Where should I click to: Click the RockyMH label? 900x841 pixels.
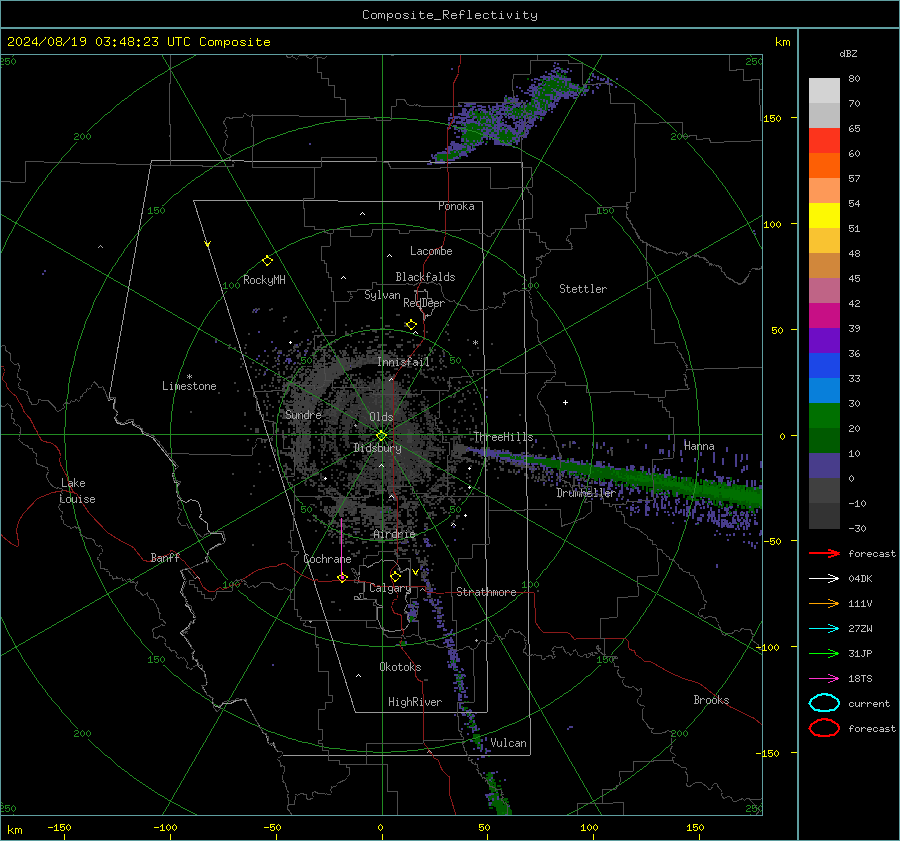pyautogui.click(x=264, y=280)
